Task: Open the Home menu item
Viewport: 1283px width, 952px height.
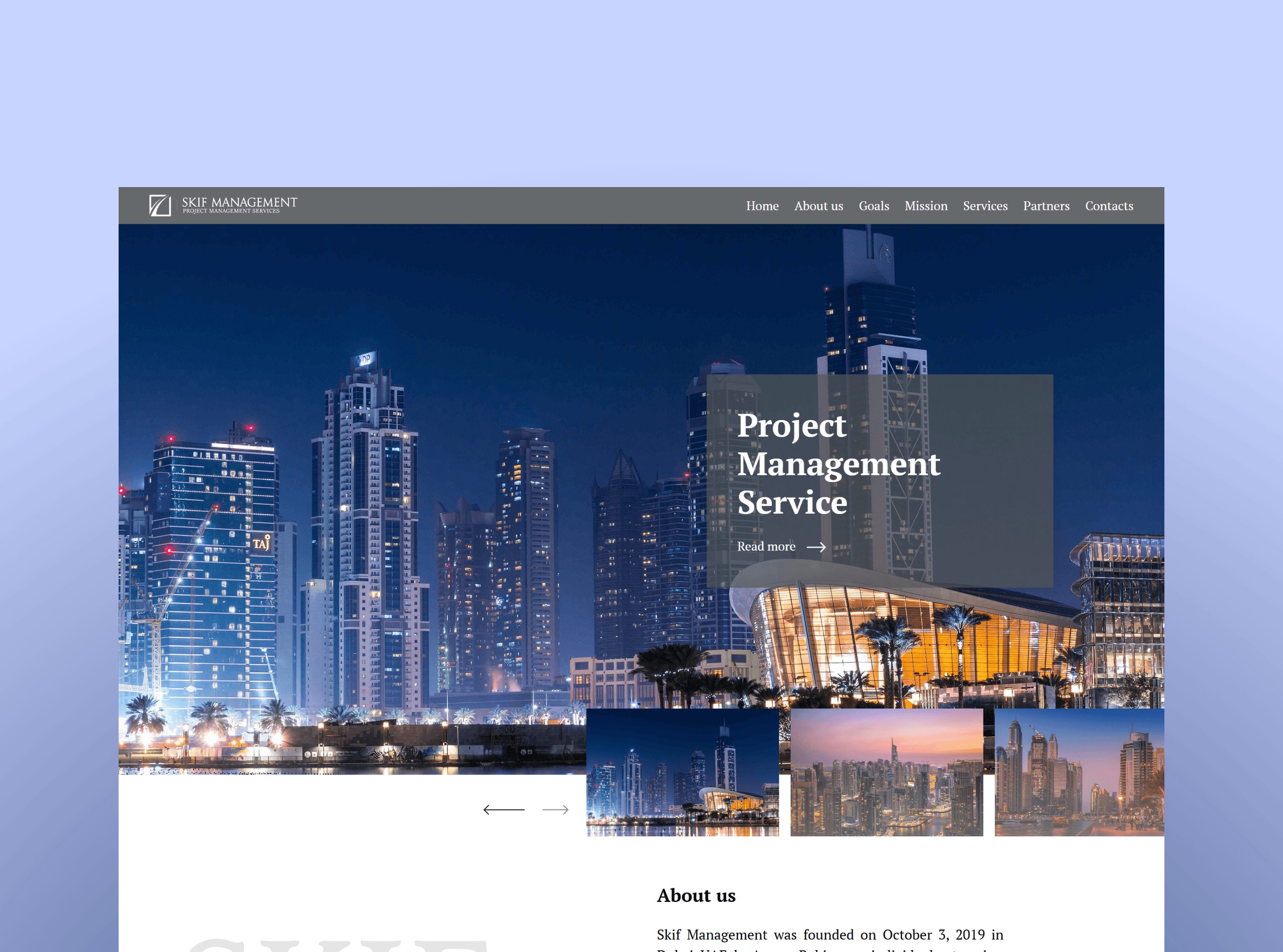Action: click(x=762, y=206)
